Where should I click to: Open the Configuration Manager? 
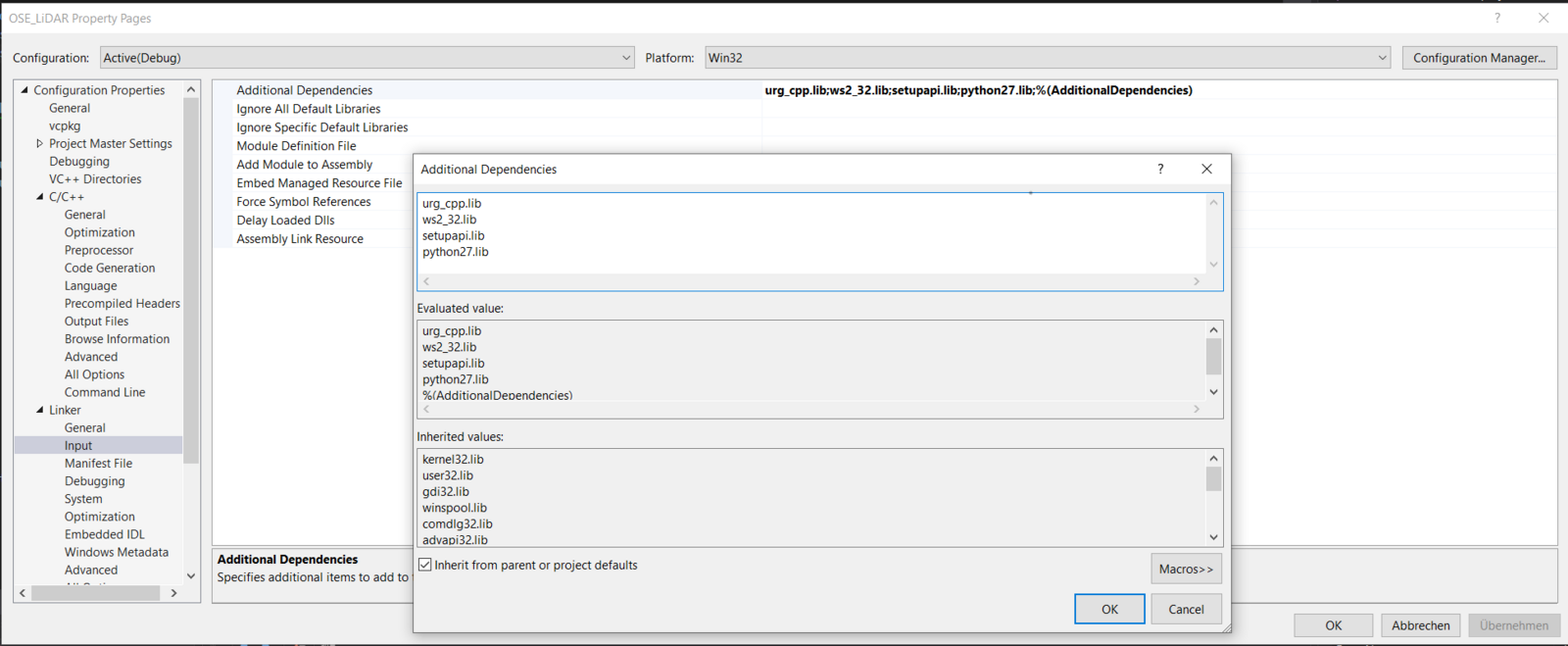pyautogui.click(x=1478, y=58)
